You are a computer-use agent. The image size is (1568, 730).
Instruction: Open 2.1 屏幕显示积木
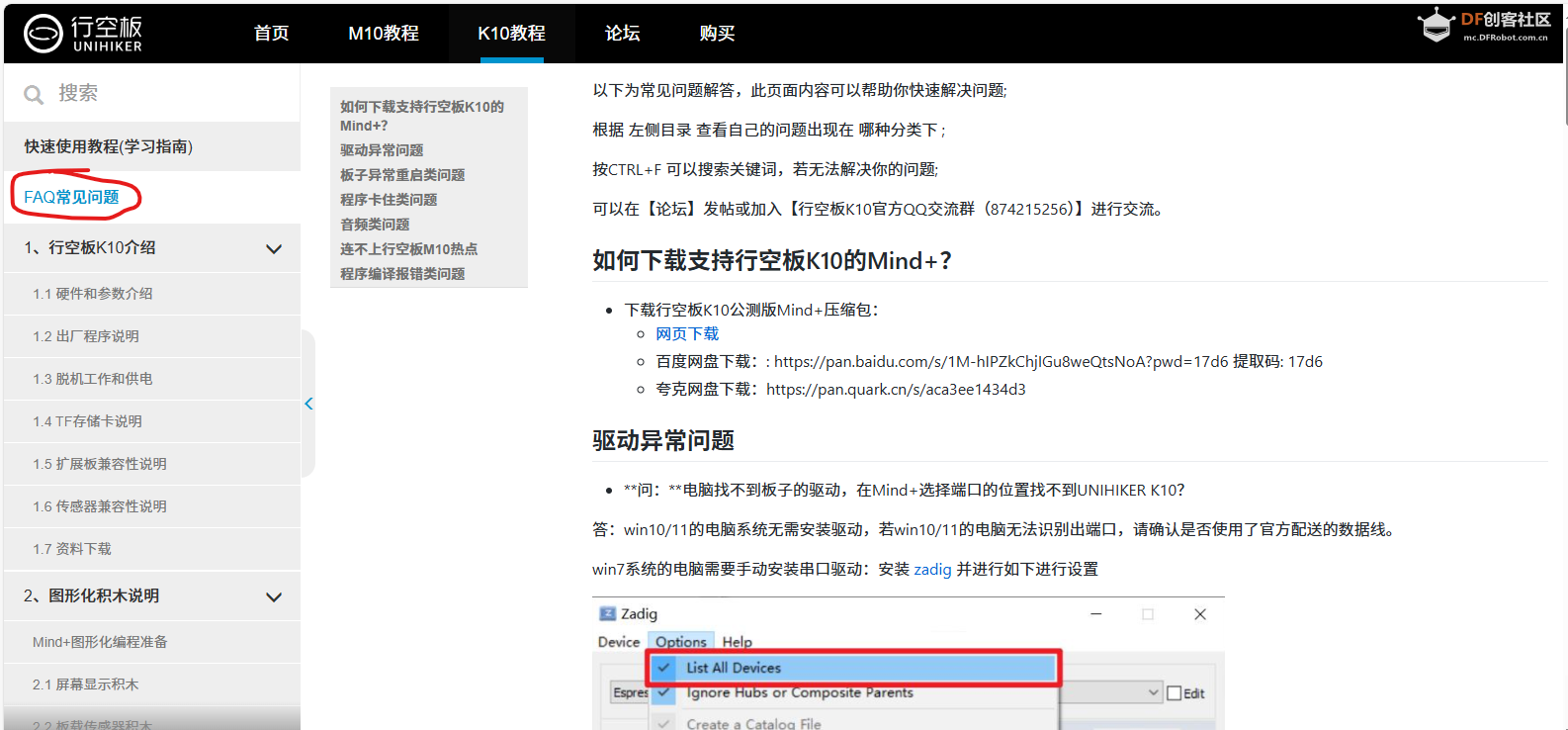pos(152,684)
